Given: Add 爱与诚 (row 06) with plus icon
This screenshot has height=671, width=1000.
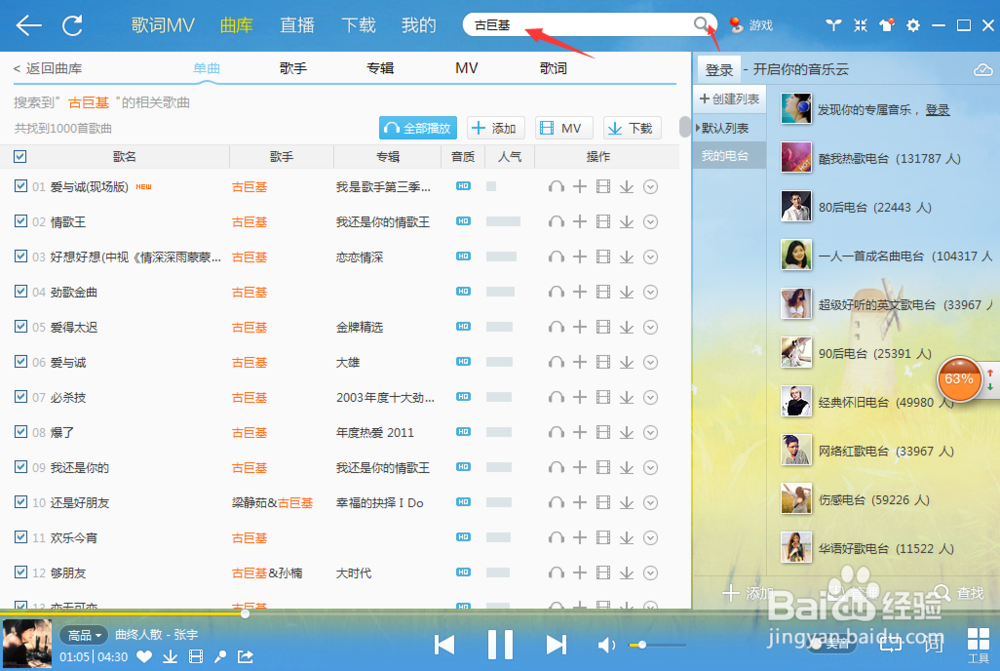Looking at the screenshot, I should coord(580,362).
